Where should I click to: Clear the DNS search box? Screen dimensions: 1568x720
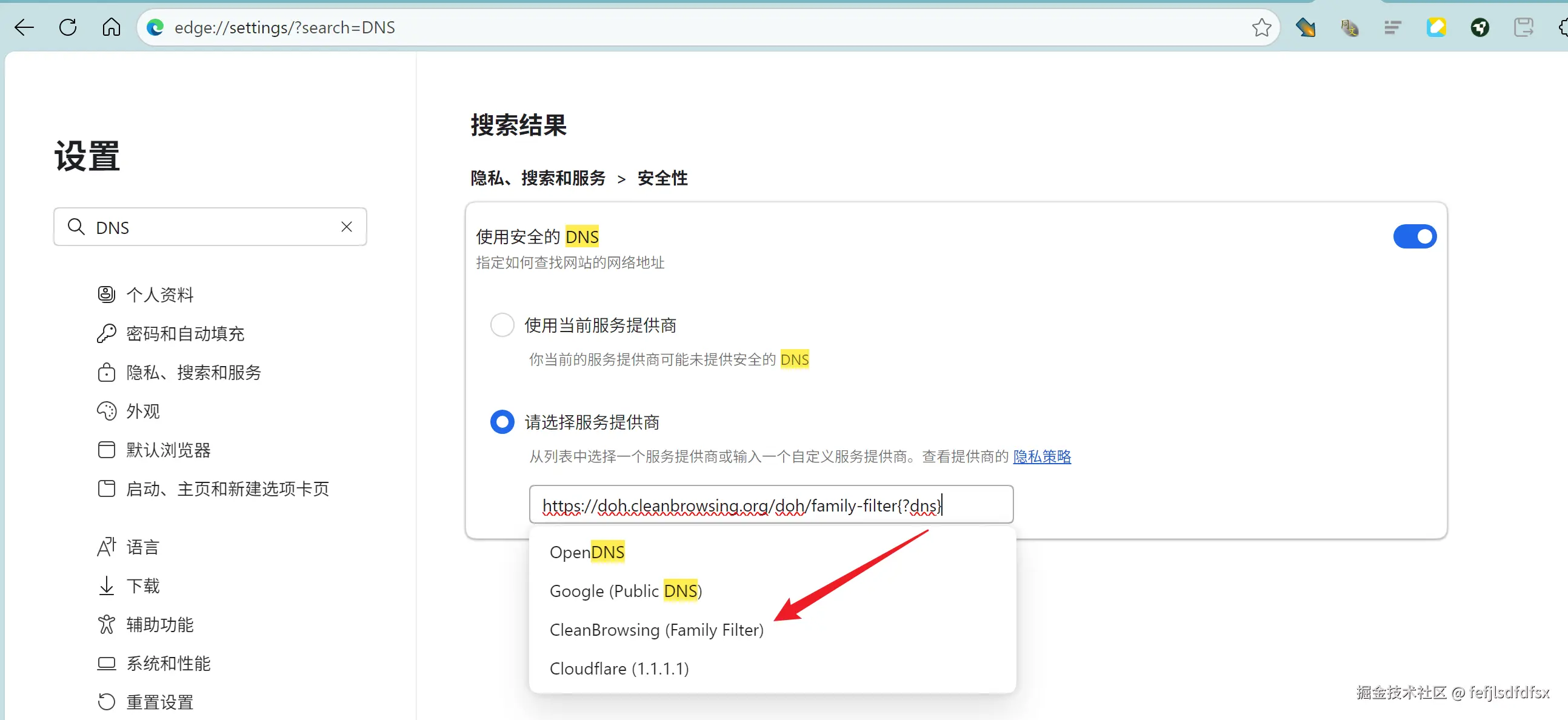pos(346,227)
